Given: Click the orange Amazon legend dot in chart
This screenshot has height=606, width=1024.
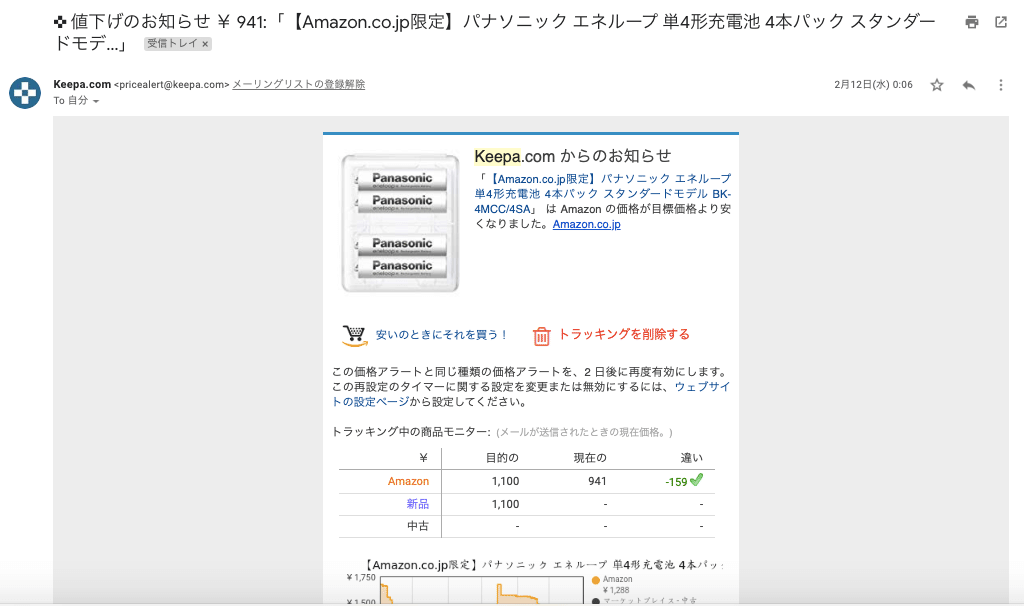Looking at the screenshot, I should (596, 580).
